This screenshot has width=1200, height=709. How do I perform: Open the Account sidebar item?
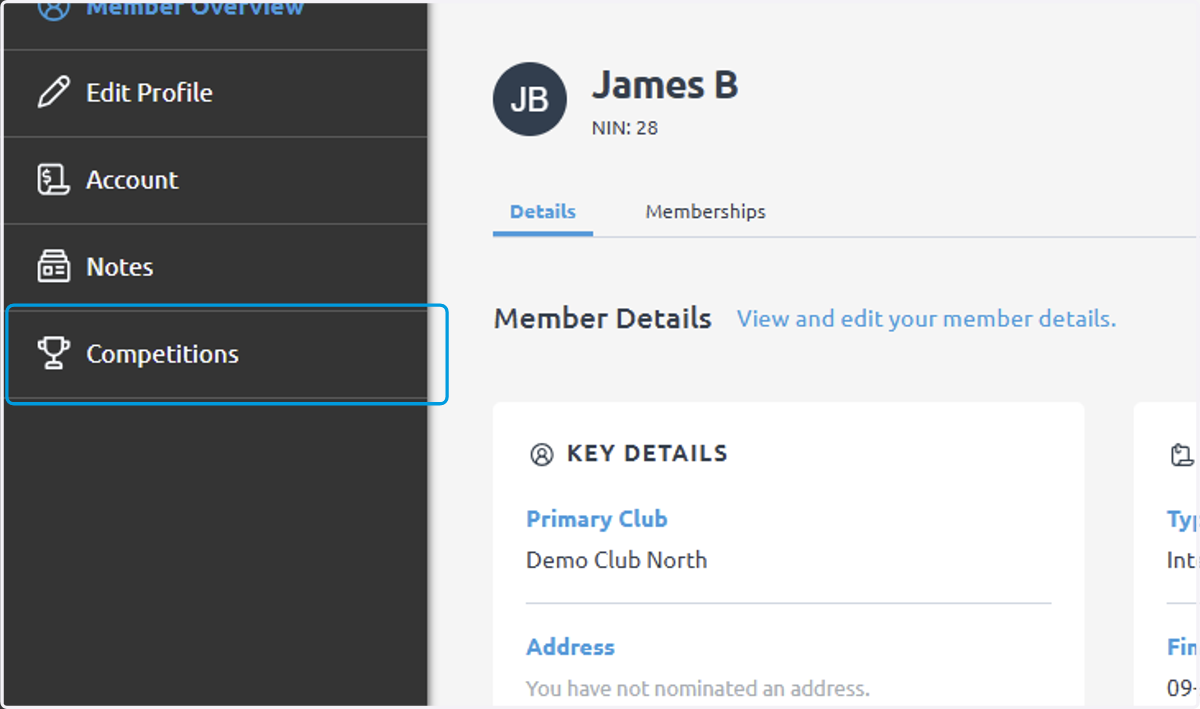click(215, 180)
